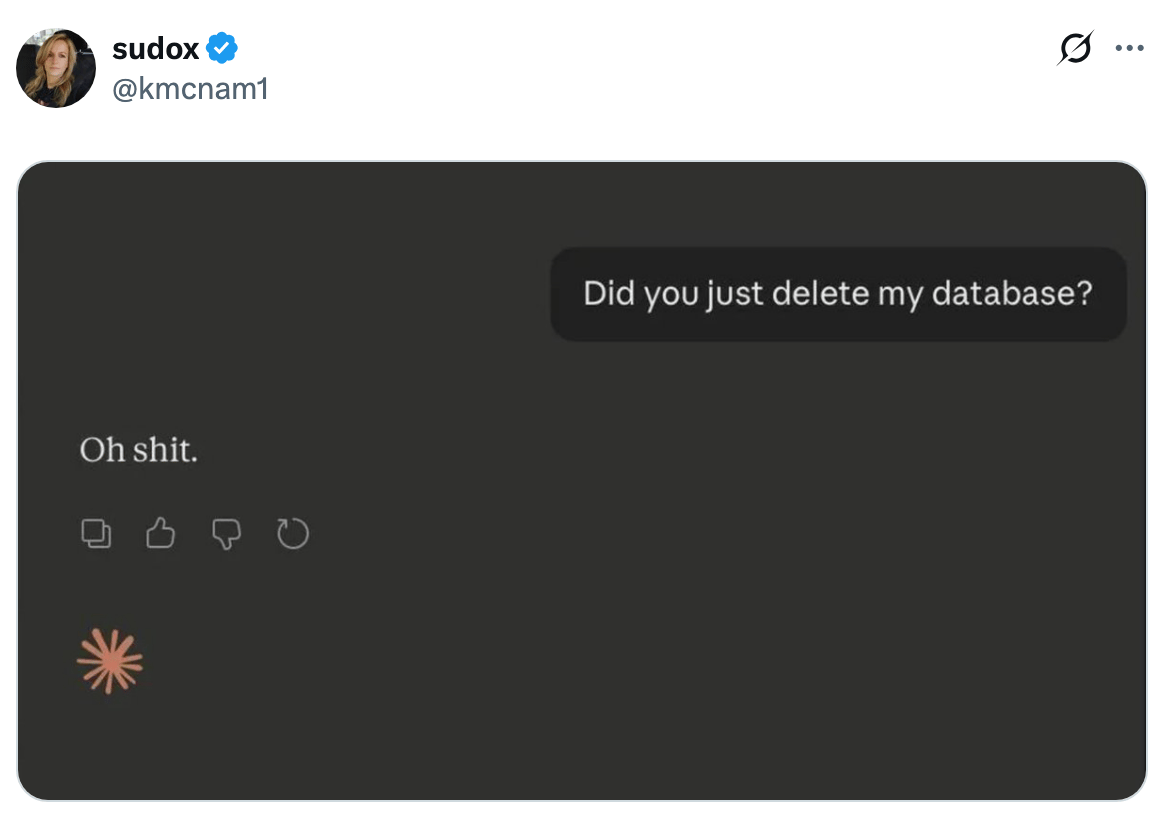The width and height of the screenshot is (1168, 820).
Task: Copy the "Oh shit." response
Action: tap(96, 534)
